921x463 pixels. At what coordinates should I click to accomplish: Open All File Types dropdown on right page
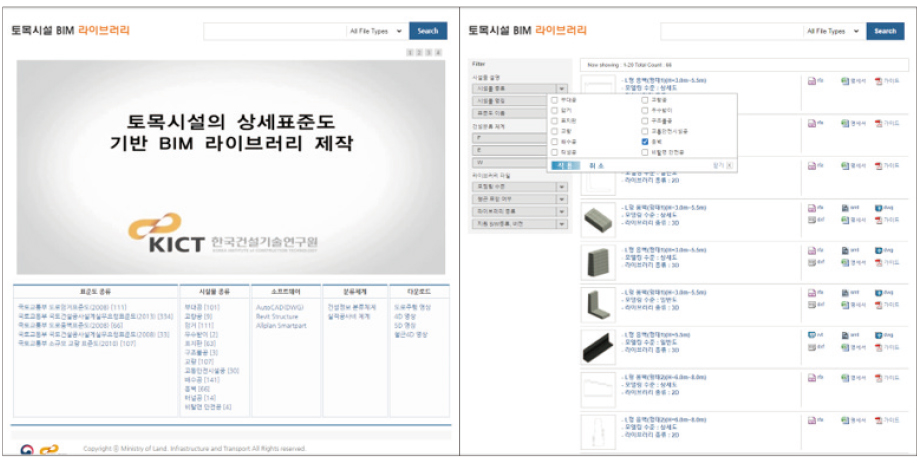832,31
